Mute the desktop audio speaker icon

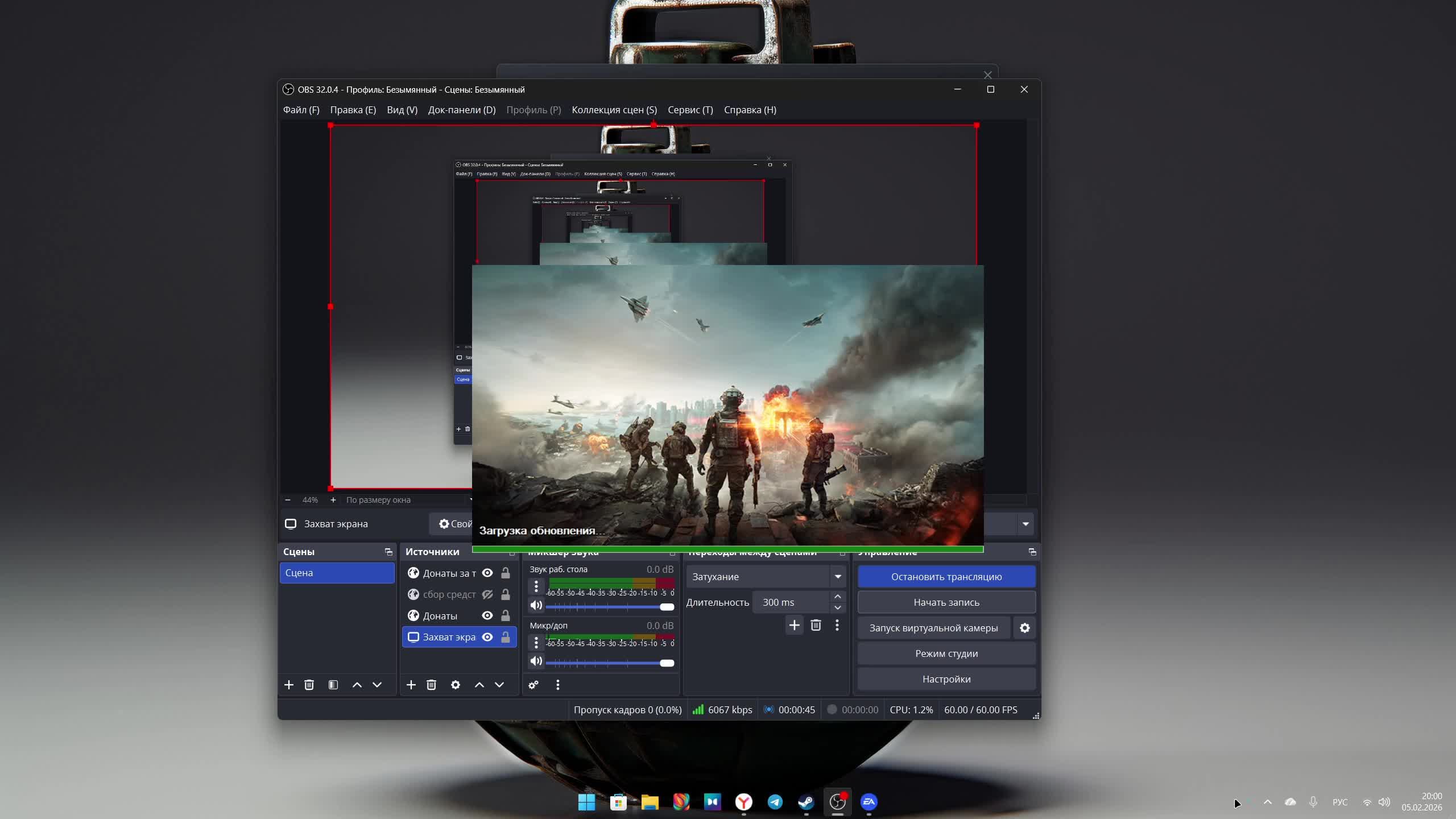pos(536,605)
